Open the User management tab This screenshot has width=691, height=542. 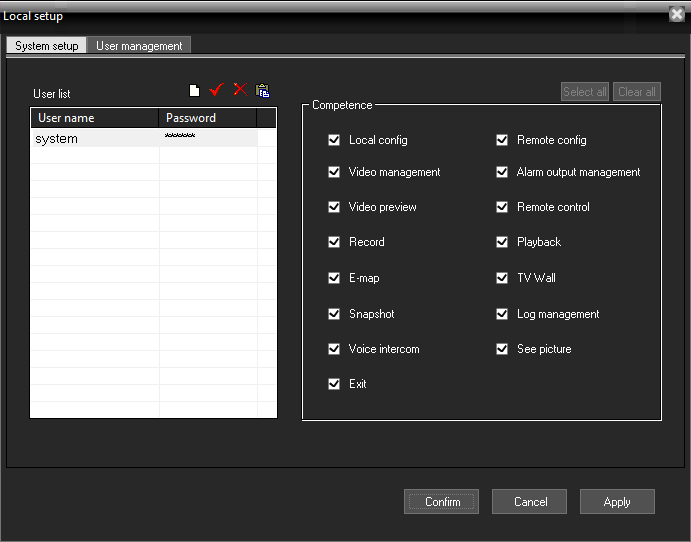click(x=139, y=46)
